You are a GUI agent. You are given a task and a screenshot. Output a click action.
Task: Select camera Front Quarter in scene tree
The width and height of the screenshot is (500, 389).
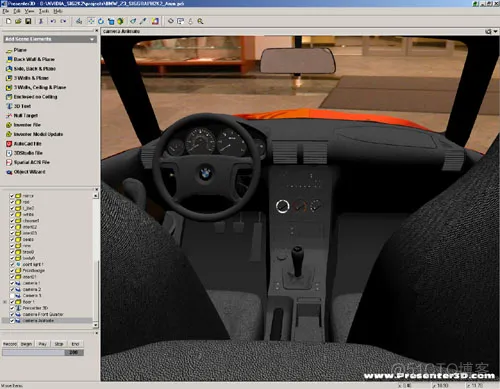tap(43, 314)
